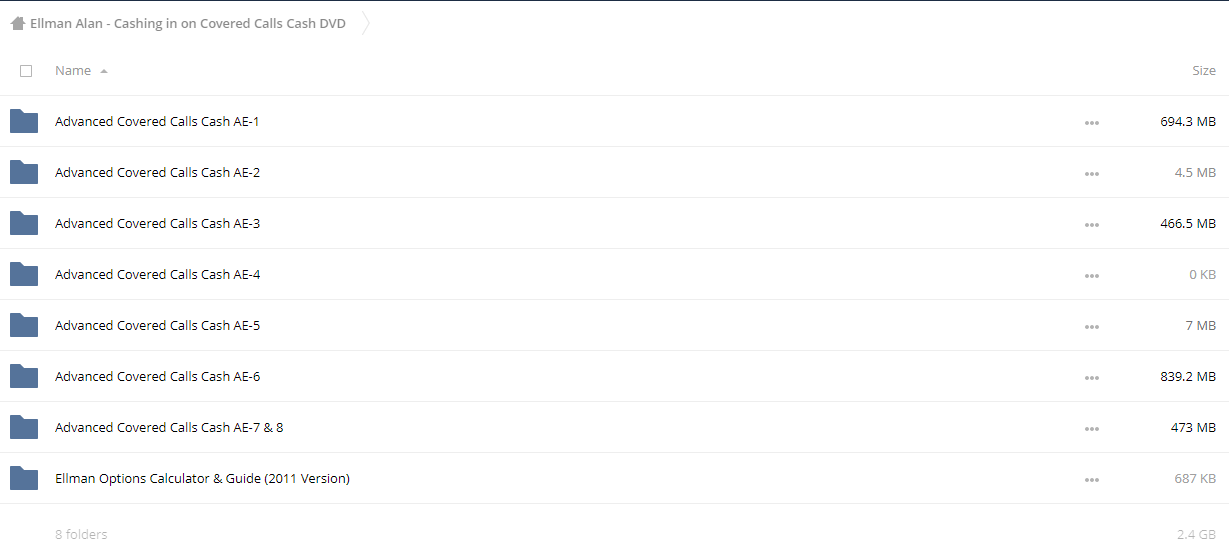1229x560 pixels.
Task: Click folder icon for Advanced Covered Calls AE-3
Action: 24,223
